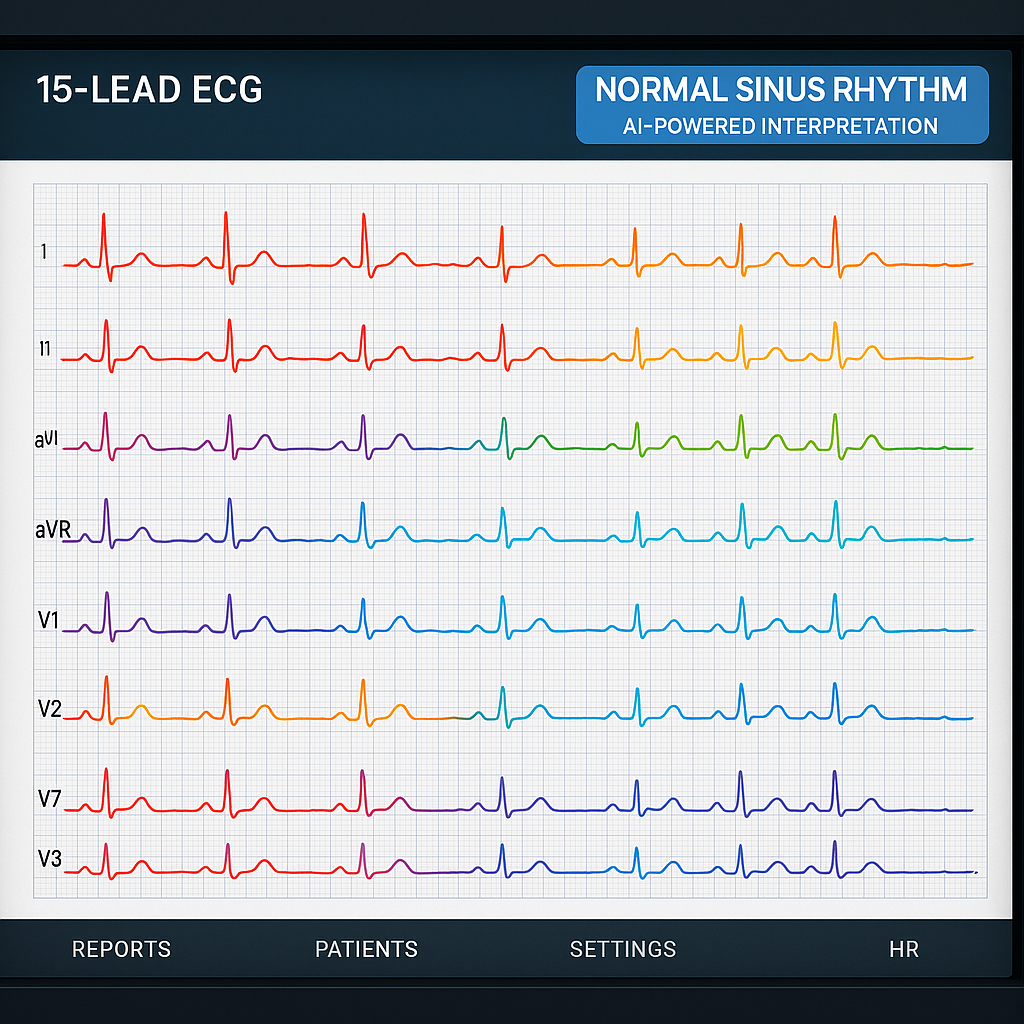Click the 15-LEAD ECG title
The height and width of the screenshot is (1024, 1024).
click(x=148, y=90)
